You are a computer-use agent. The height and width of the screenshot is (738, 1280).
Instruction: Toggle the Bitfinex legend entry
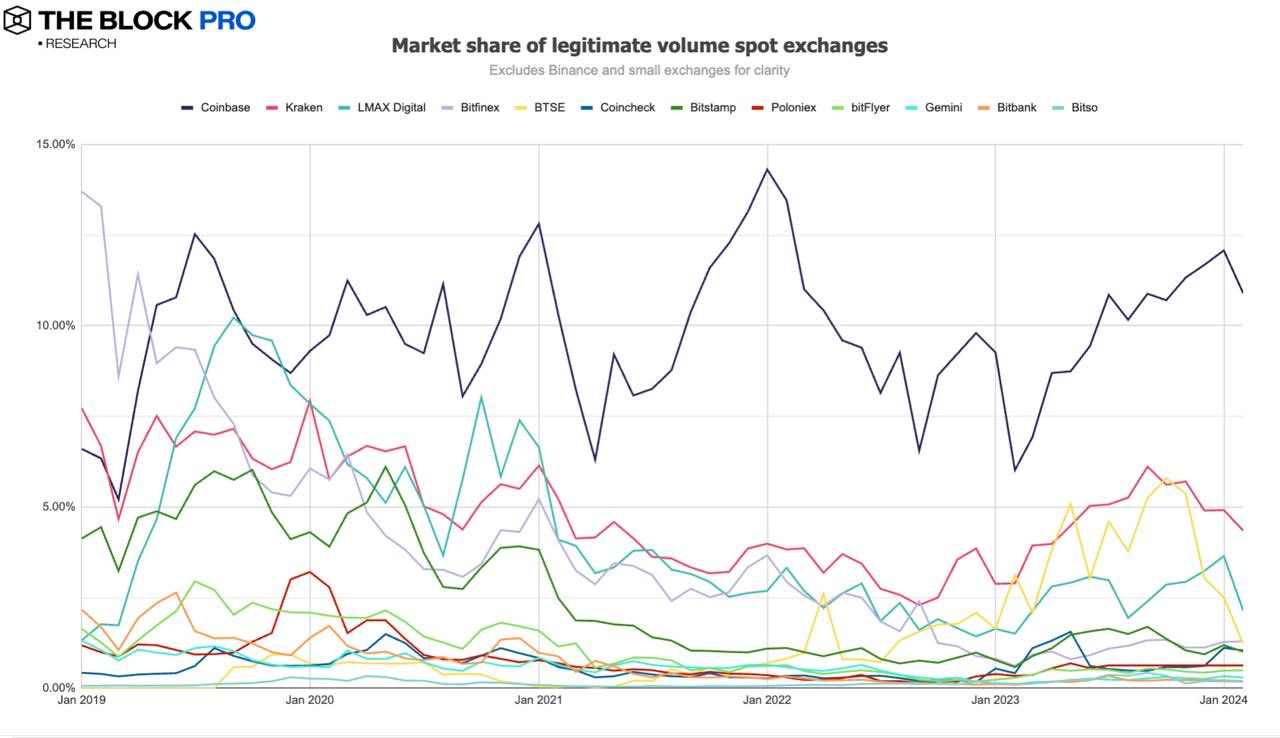[469, 107]
